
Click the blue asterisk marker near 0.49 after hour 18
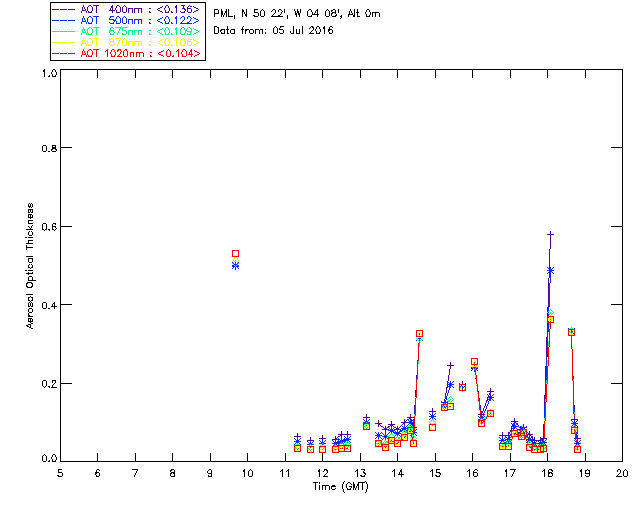[x=550, y=270]
